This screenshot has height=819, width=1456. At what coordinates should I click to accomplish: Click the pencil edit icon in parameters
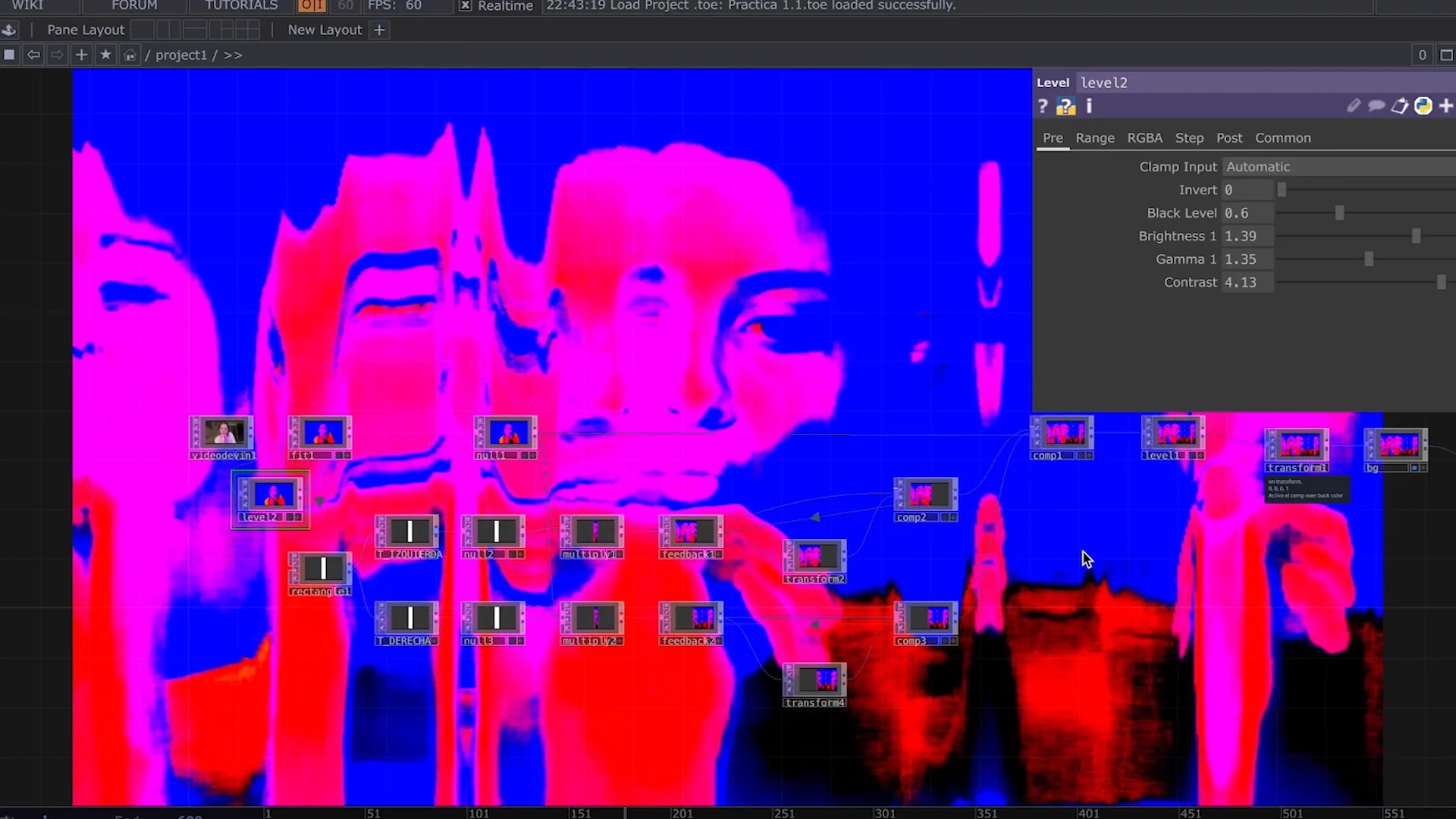click(x=1354, y=106)
